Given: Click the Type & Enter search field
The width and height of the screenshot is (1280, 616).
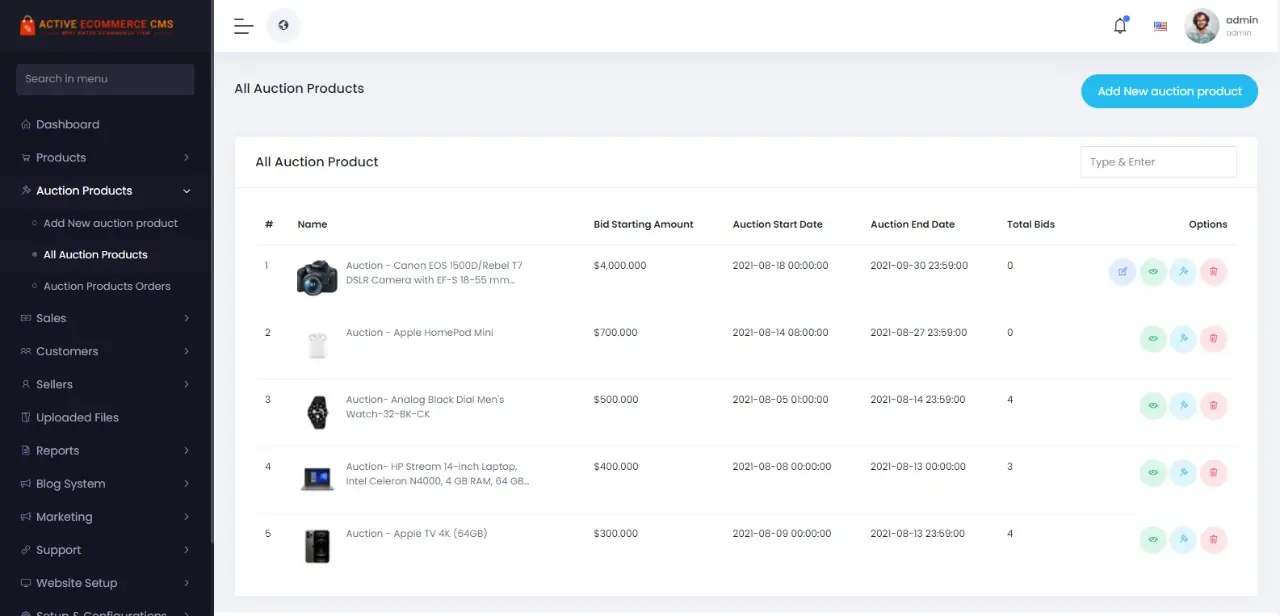Looking at the screenshot, I should [1158, 162].
